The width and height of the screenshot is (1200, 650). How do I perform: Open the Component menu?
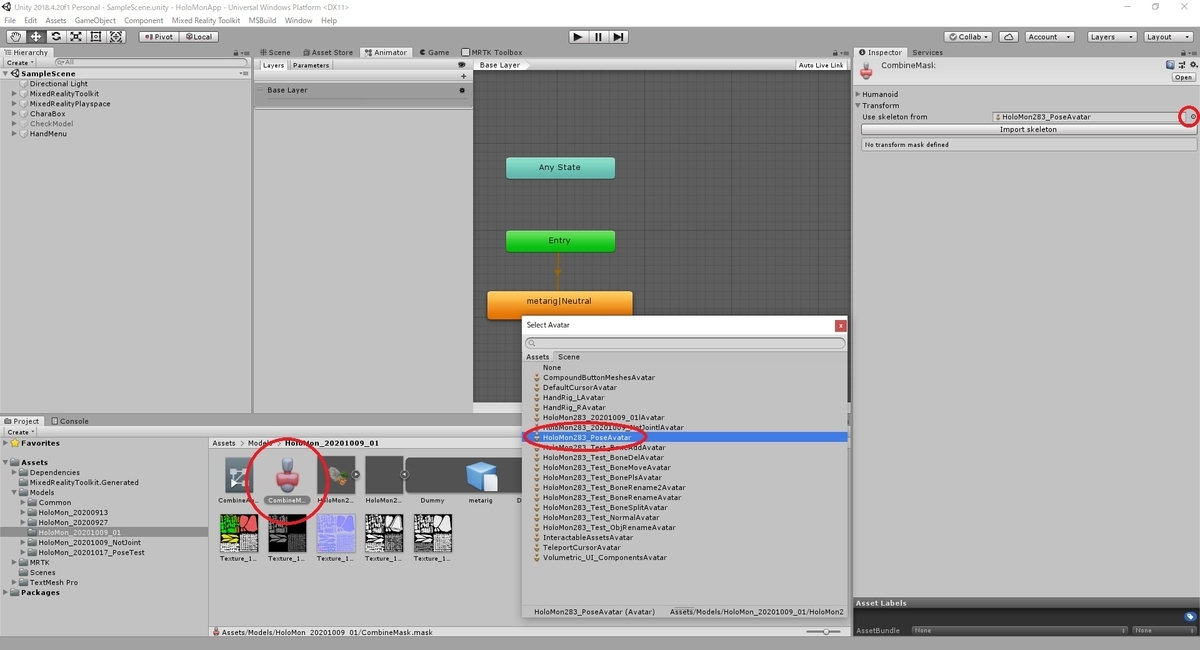point(144,20)
